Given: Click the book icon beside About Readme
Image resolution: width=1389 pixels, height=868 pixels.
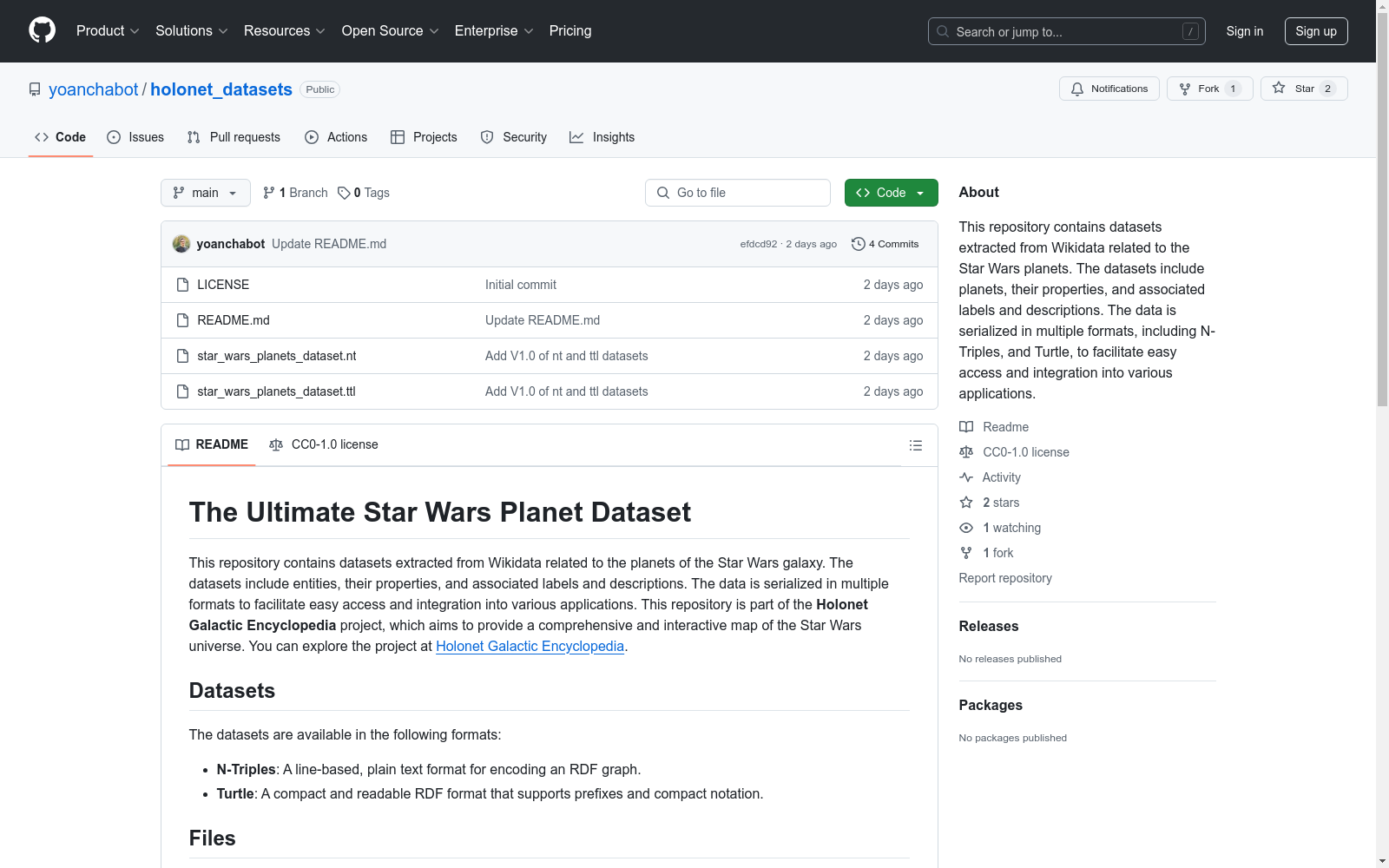Looking at the screenshot, I should tap(966, 427).
